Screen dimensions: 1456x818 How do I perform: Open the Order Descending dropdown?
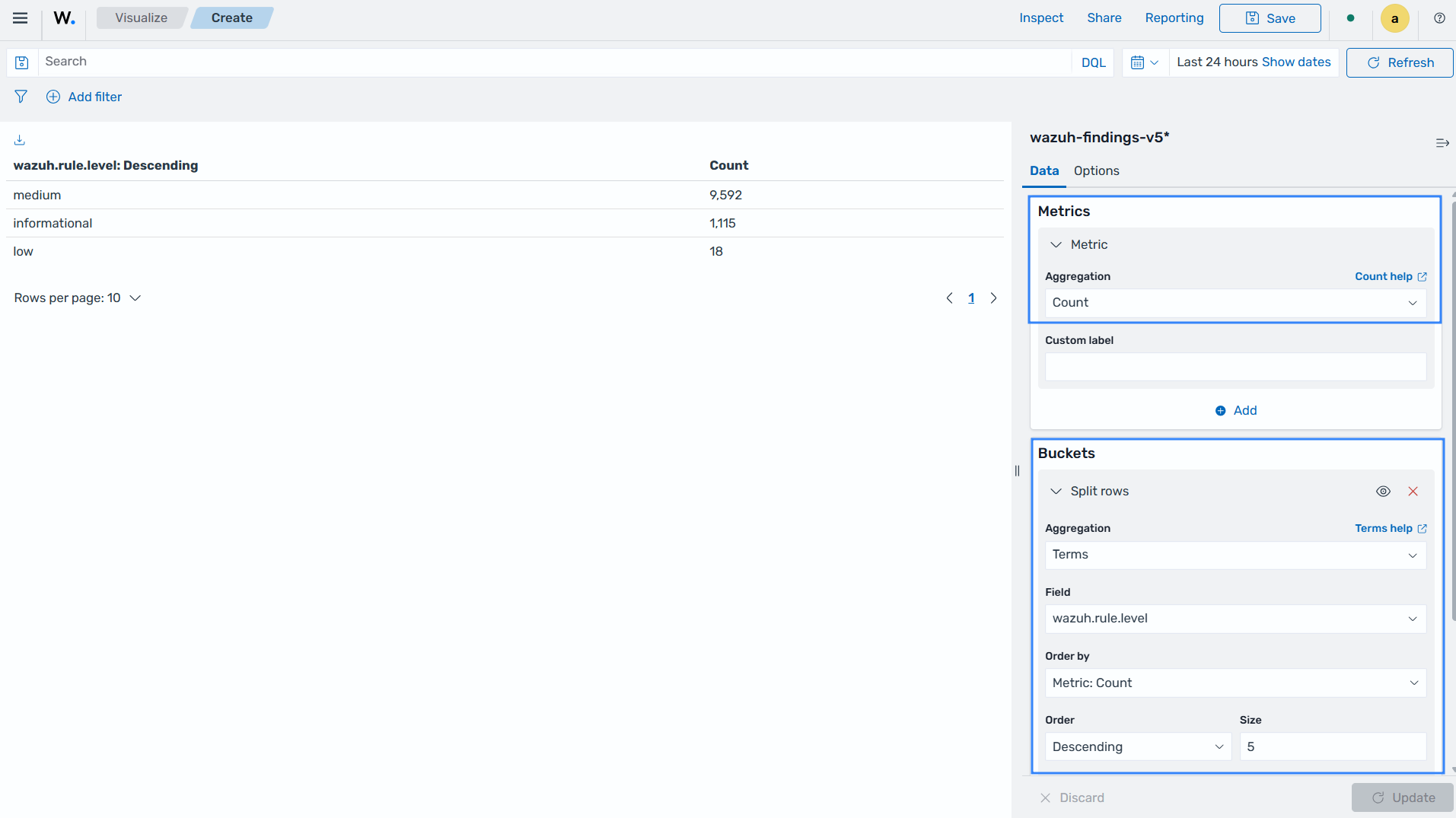1138,747
